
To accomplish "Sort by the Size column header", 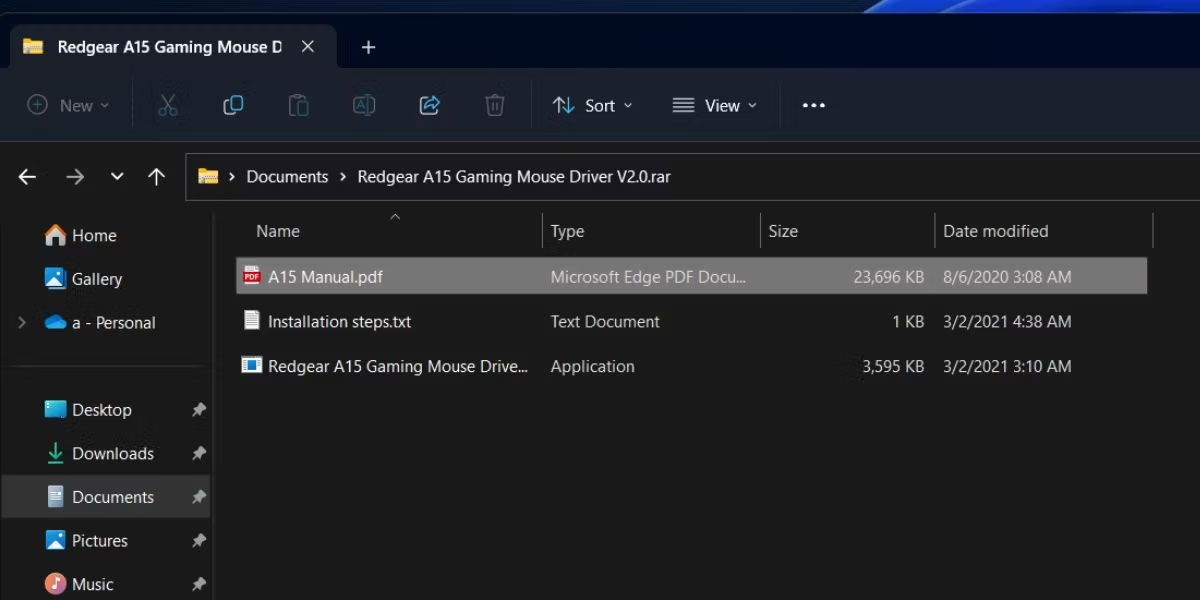I will pyautogui.click(x=783, y=231).
